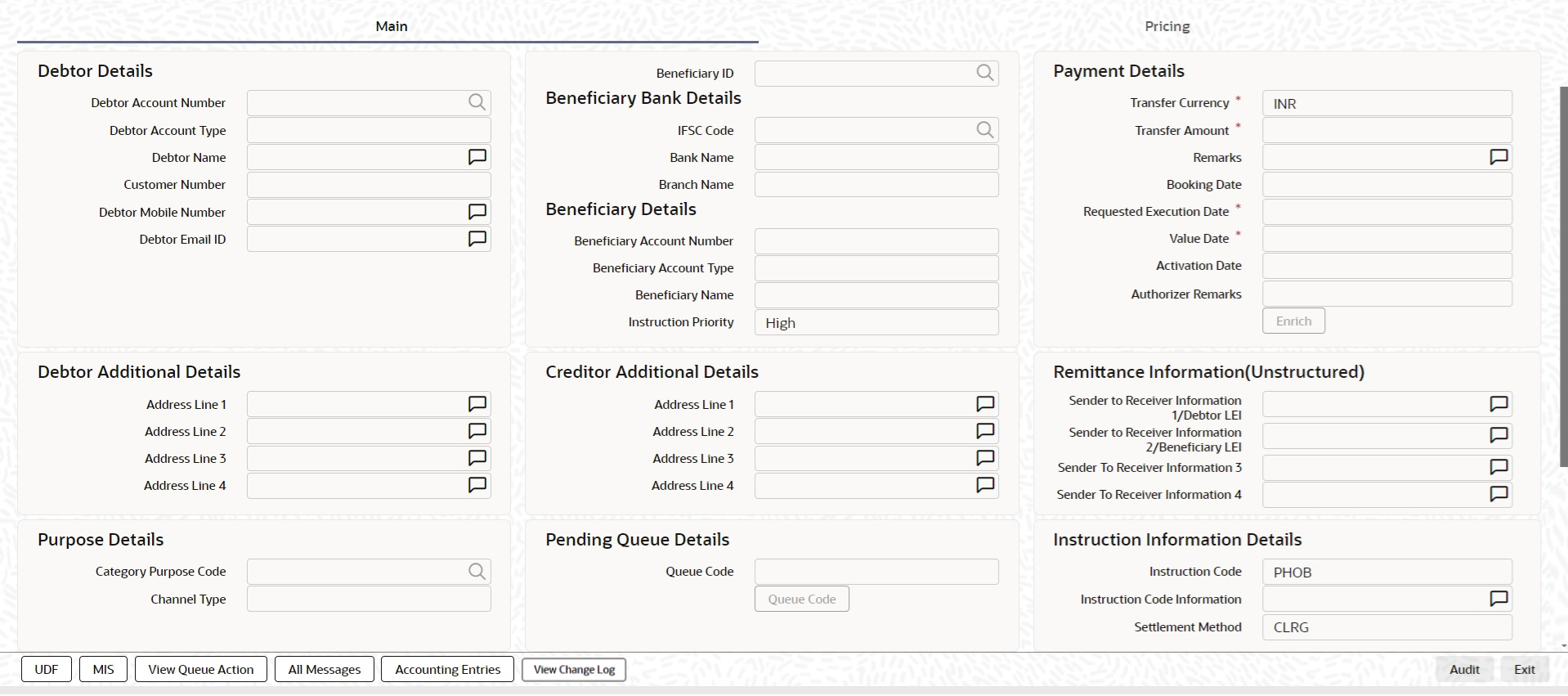The width and height of the screenshot is (1568, 696).
Task: Open Creditor Address Line 3 popup icon
Action: click(985, 458)
